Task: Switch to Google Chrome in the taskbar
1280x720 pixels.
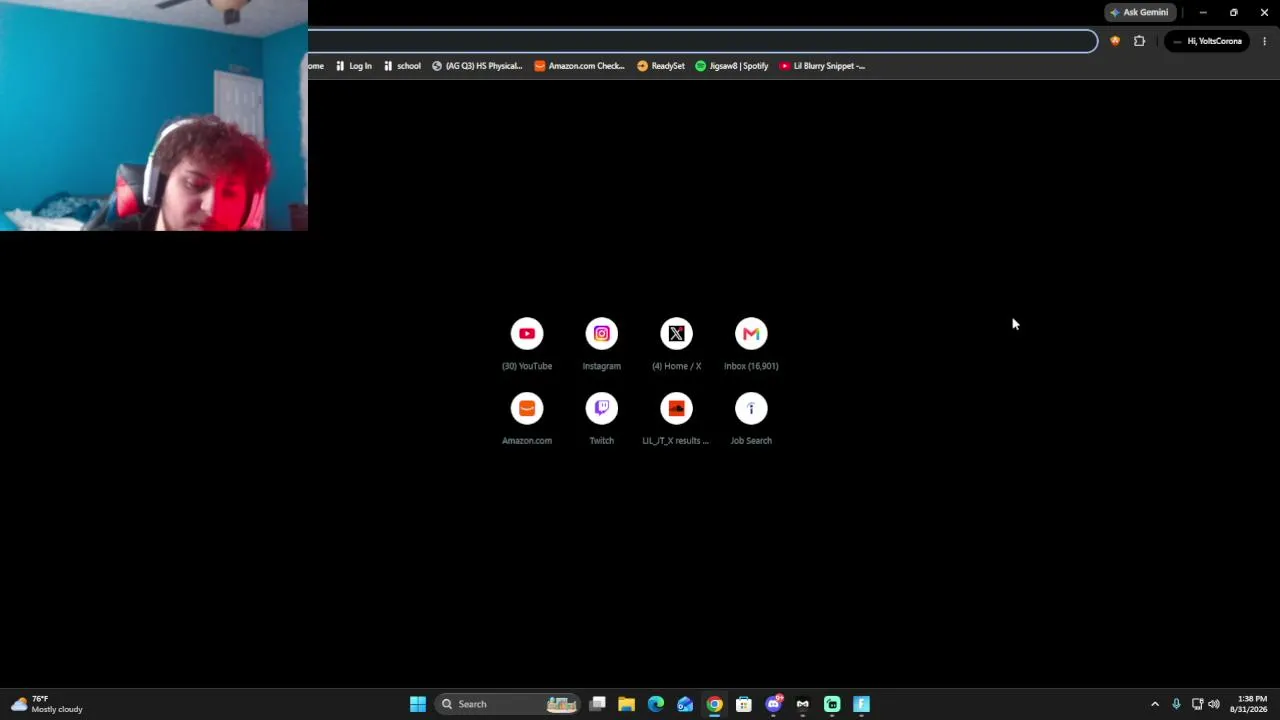Action: pyautogui.click(x=714, y=704)
